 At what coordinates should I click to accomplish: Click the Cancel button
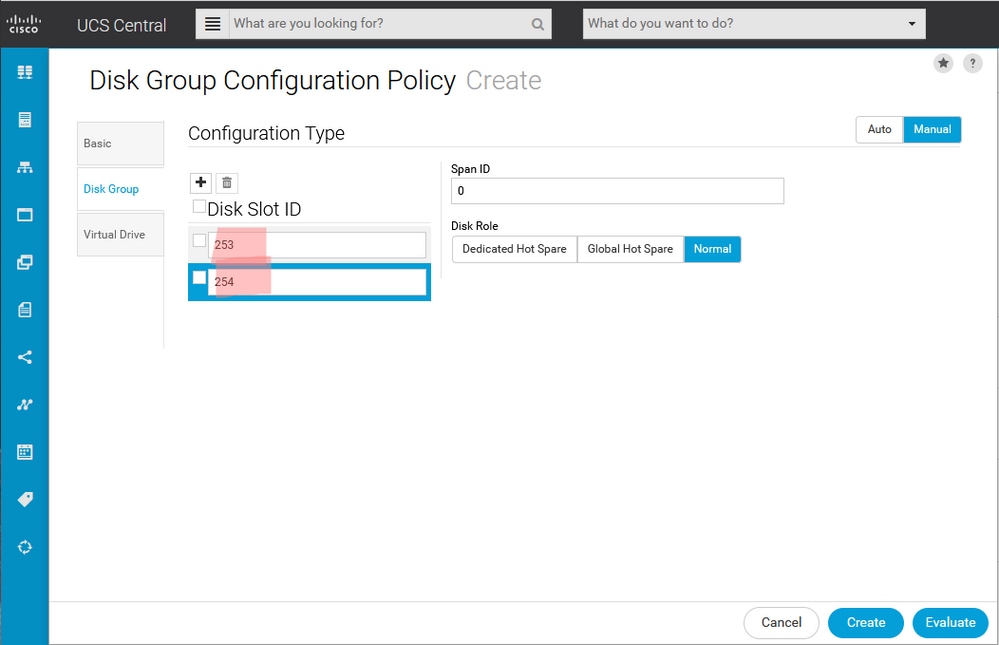point(781,623)
